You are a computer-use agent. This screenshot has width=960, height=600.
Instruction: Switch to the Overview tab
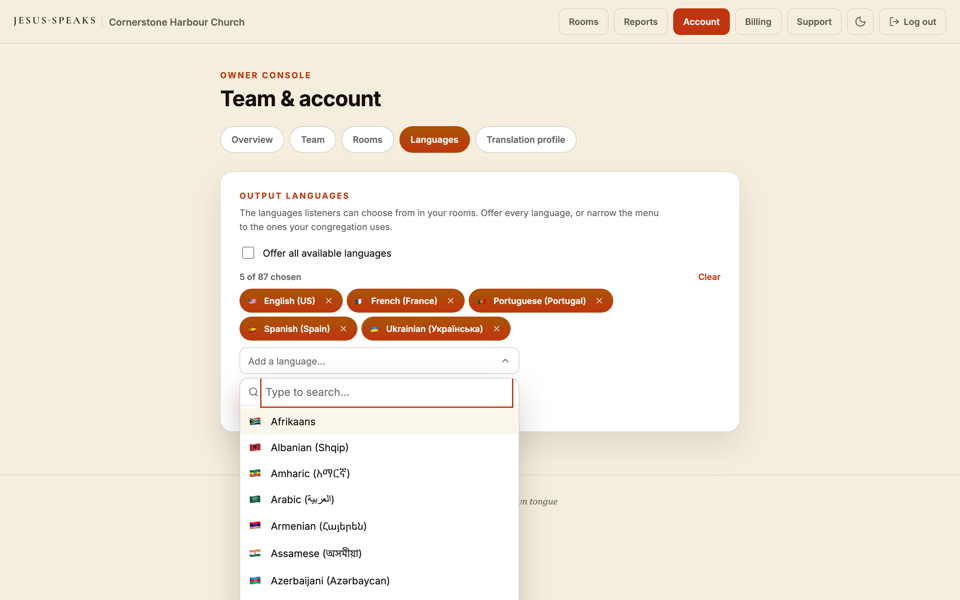click(x=252, y=140)
